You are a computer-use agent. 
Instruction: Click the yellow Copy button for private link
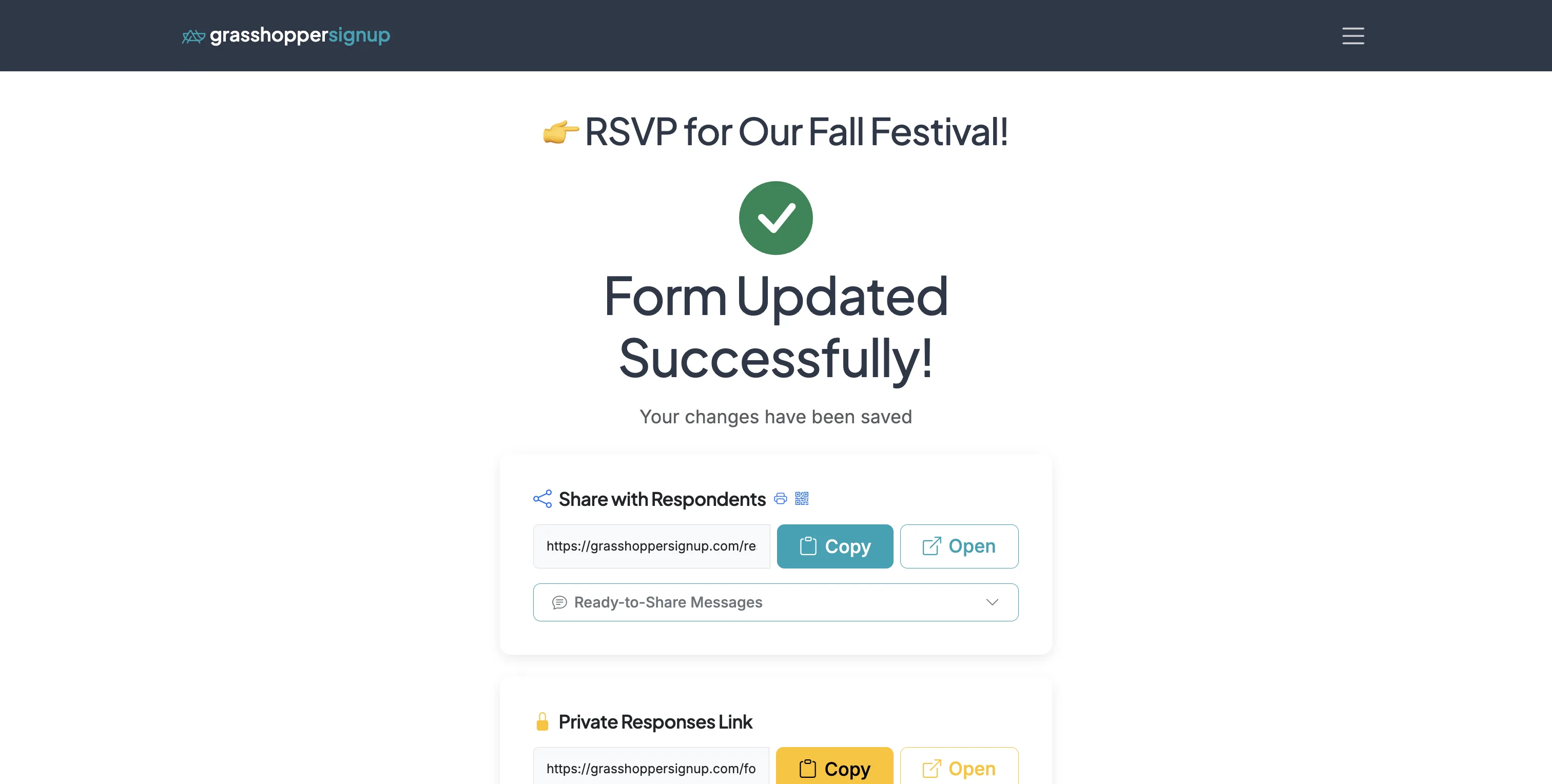[x=835, y=768]
